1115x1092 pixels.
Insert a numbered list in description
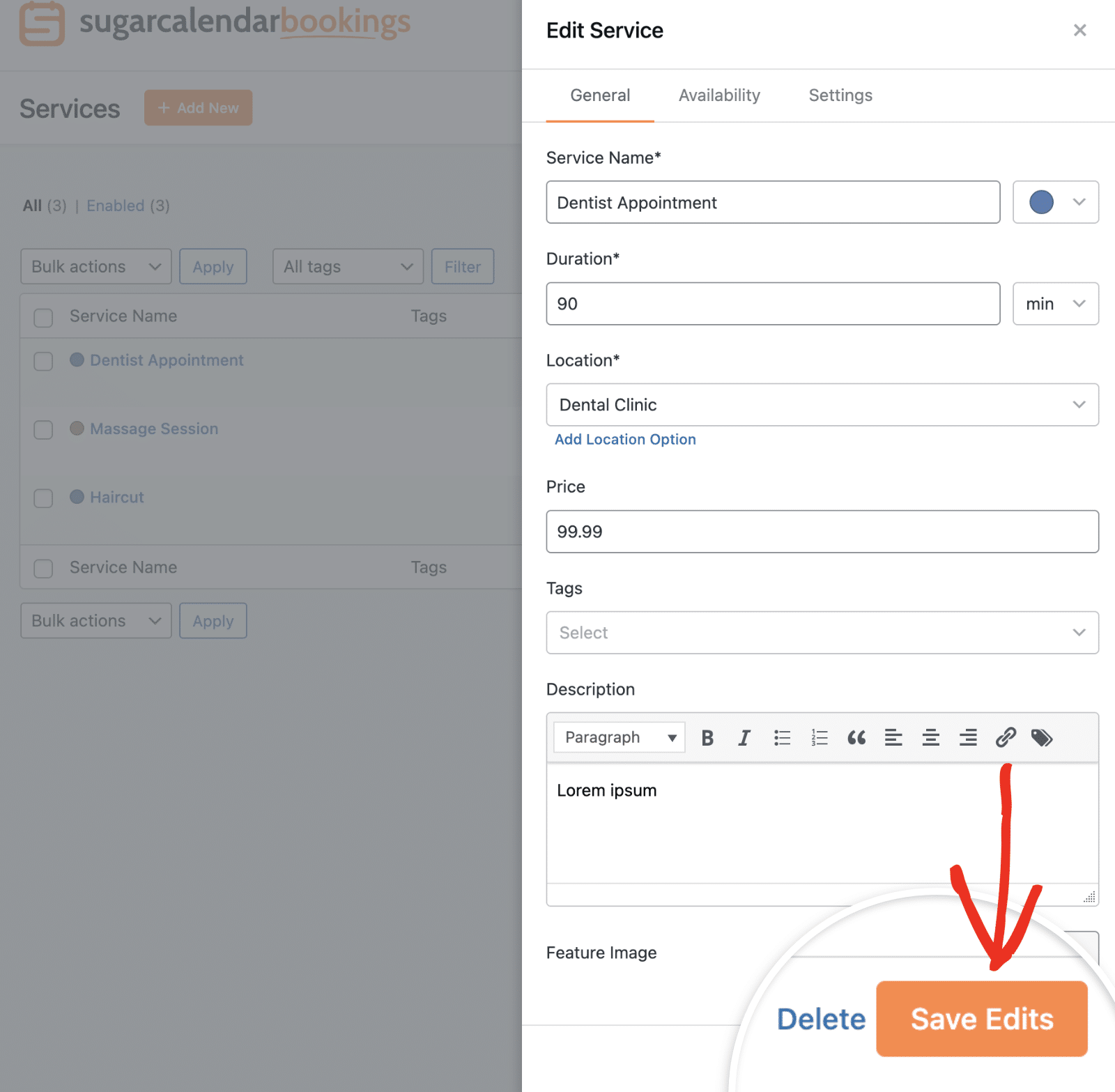coord(820,738)
